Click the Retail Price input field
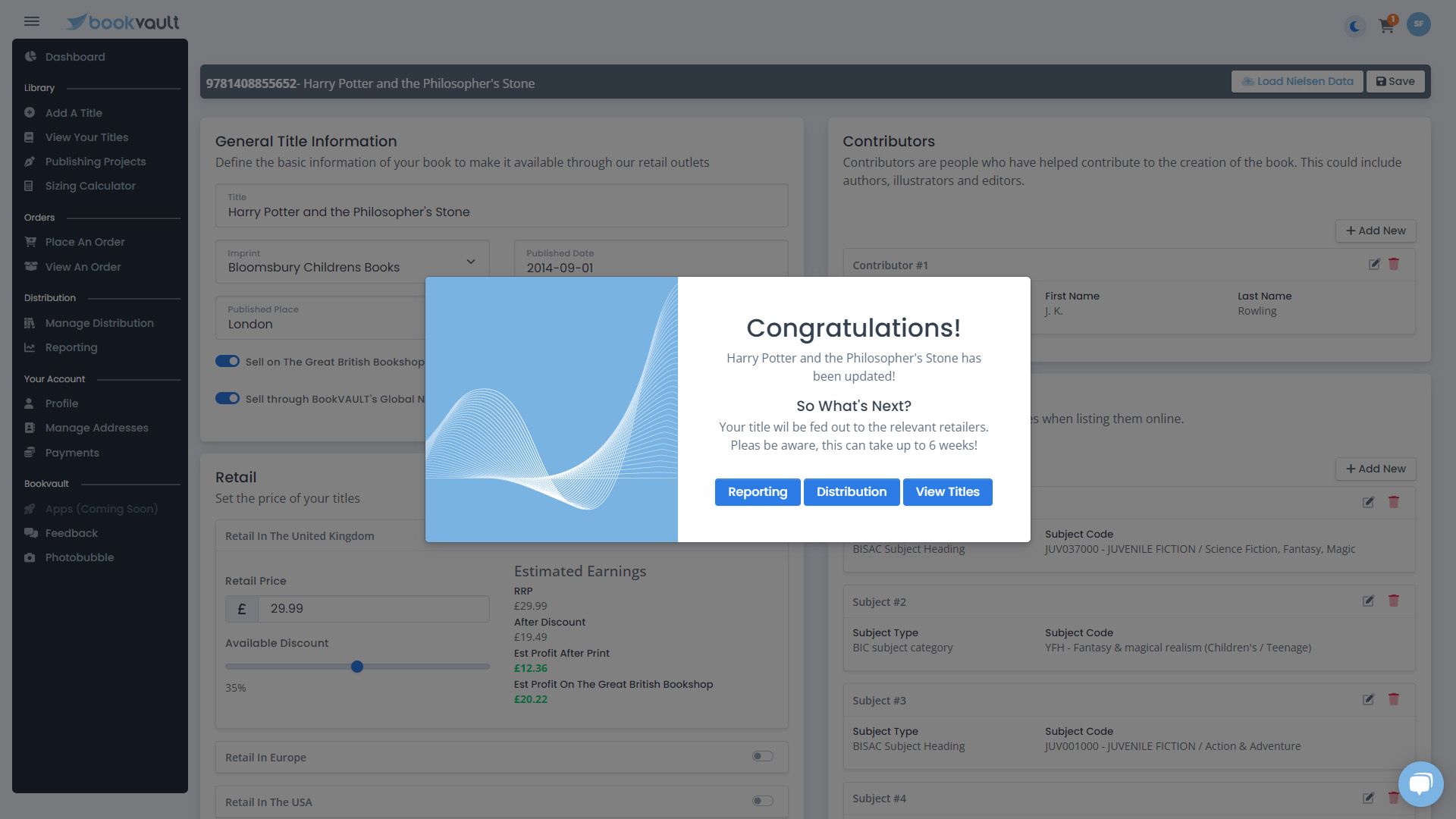1456x819 pixels. point(374,609)
